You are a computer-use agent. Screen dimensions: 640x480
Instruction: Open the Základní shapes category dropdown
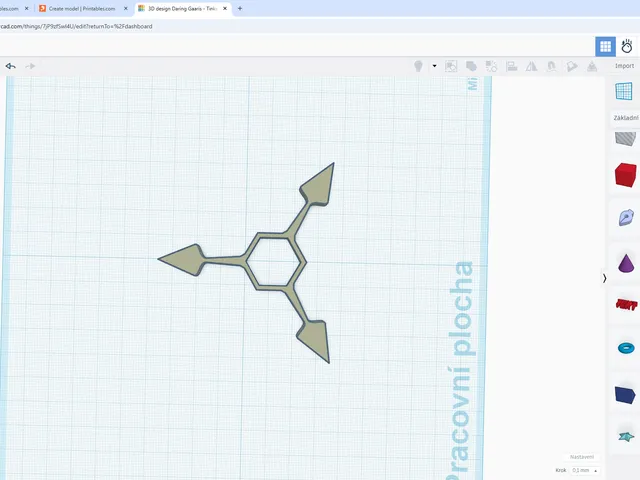pos(625,118)
